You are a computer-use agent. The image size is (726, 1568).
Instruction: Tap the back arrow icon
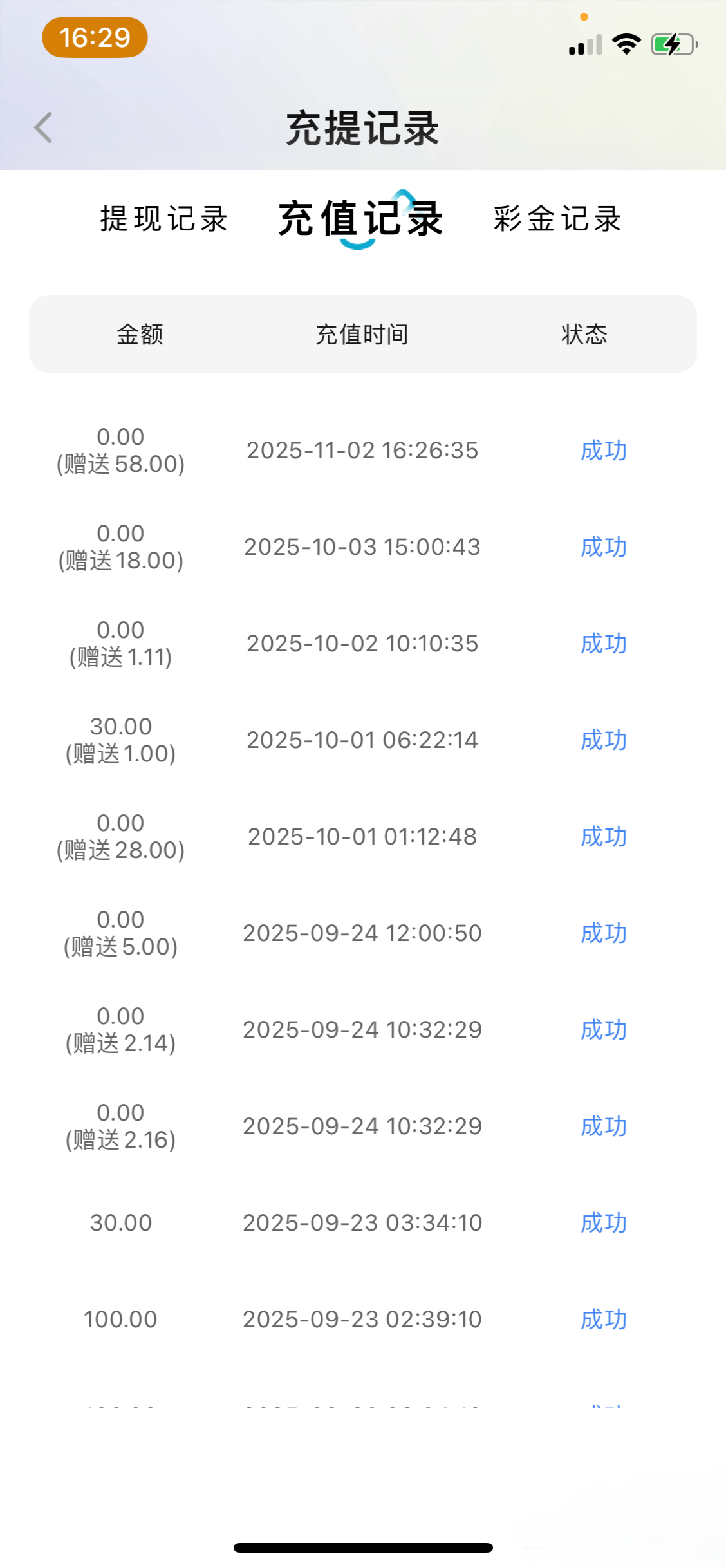coord(43,127)
